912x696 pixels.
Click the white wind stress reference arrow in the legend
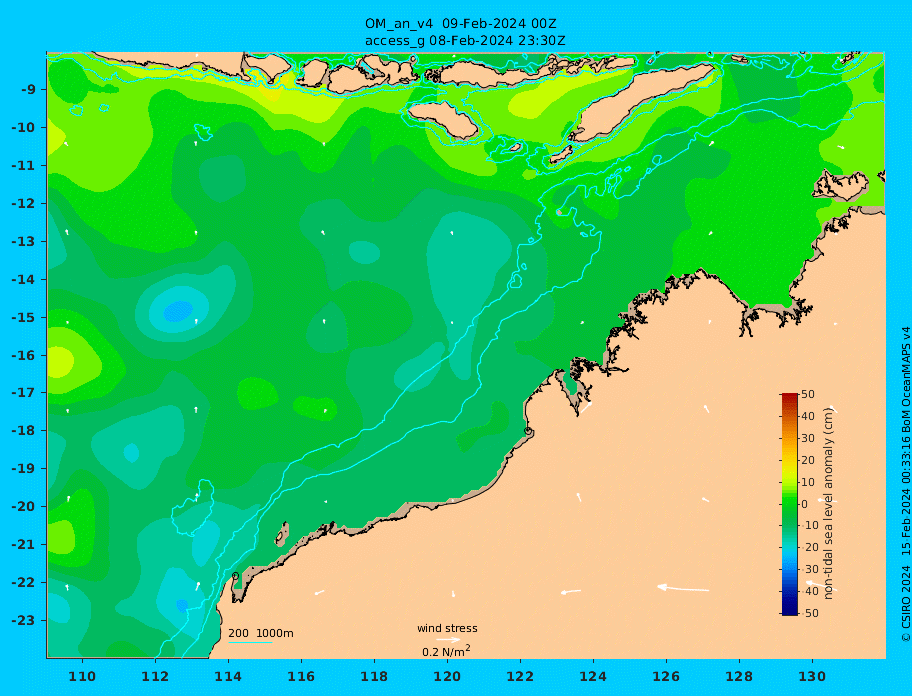tap(448, 640)
